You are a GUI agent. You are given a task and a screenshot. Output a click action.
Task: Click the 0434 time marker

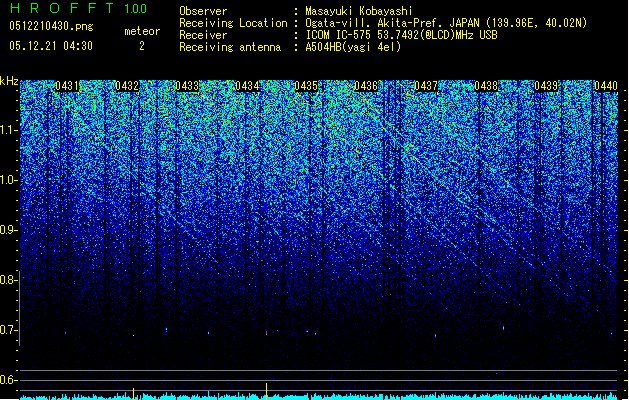[247, 86]
